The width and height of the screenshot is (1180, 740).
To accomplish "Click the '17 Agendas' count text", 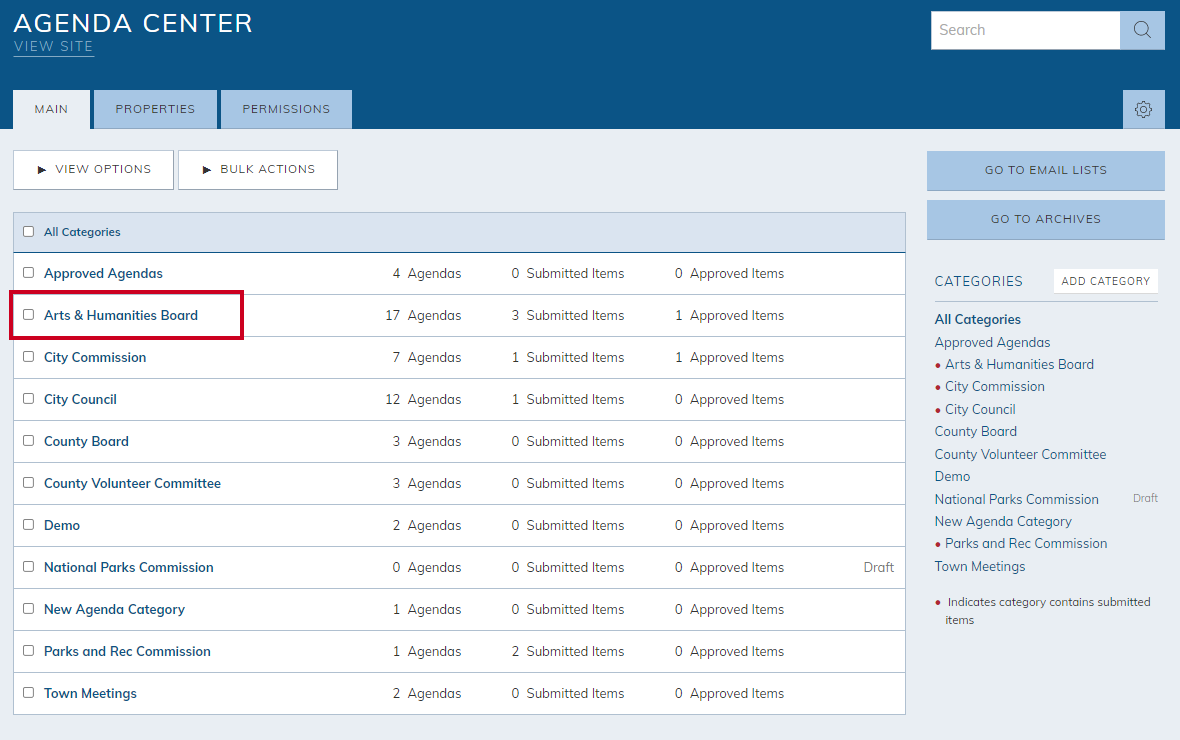I will [x=423, y=315].
